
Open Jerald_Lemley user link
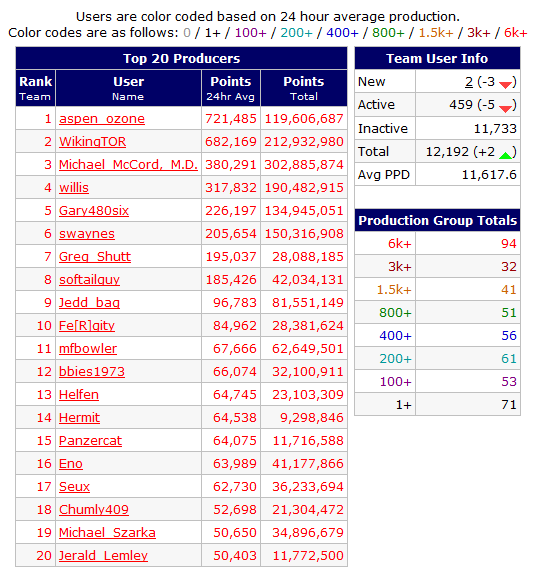tap(103, 556)
